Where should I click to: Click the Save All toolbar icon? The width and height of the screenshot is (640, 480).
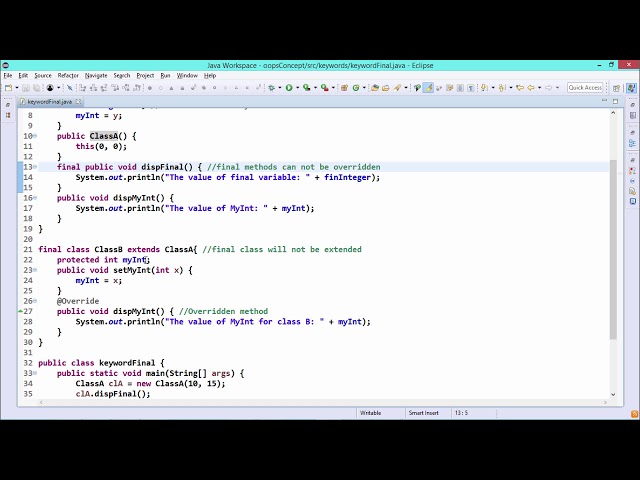pos(36,88)
